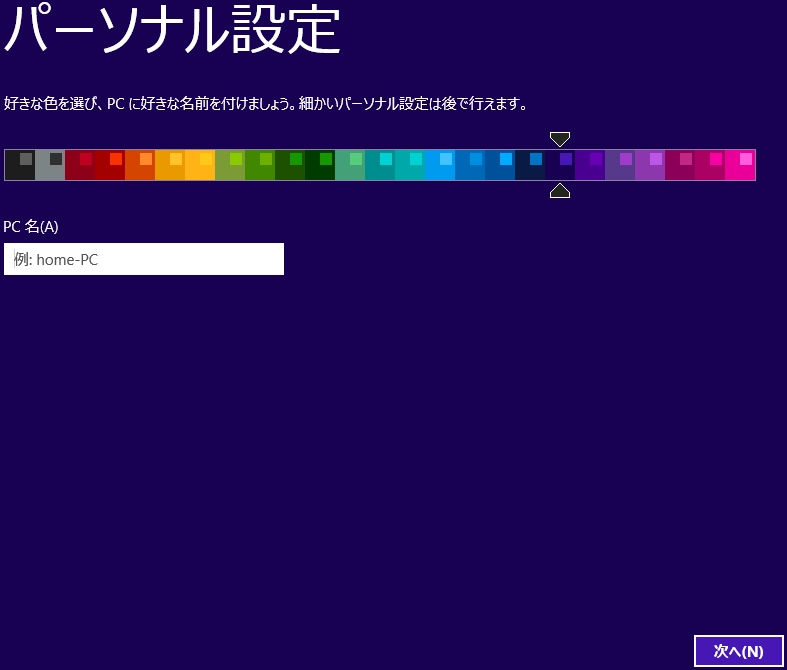This screenshot has width=787, height=670.
Task: Click the bottom selection arrow marker
Action: pyautogui.click(x=560, y=191)
